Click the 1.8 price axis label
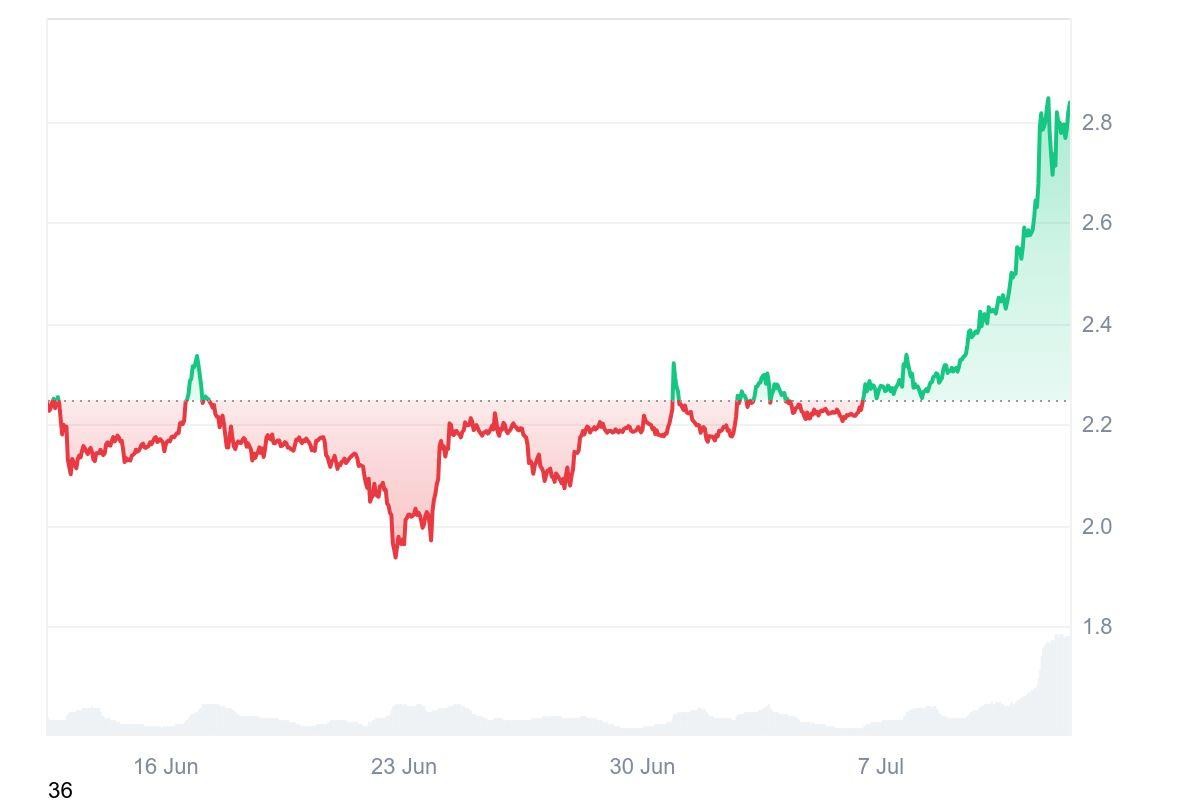 click(x=1097, y=627)
